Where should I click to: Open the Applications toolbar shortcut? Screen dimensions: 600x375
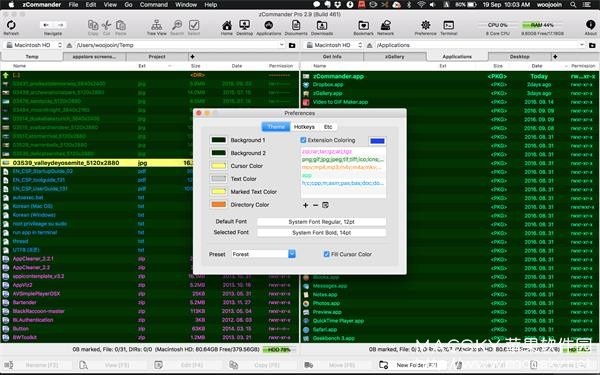269,25
